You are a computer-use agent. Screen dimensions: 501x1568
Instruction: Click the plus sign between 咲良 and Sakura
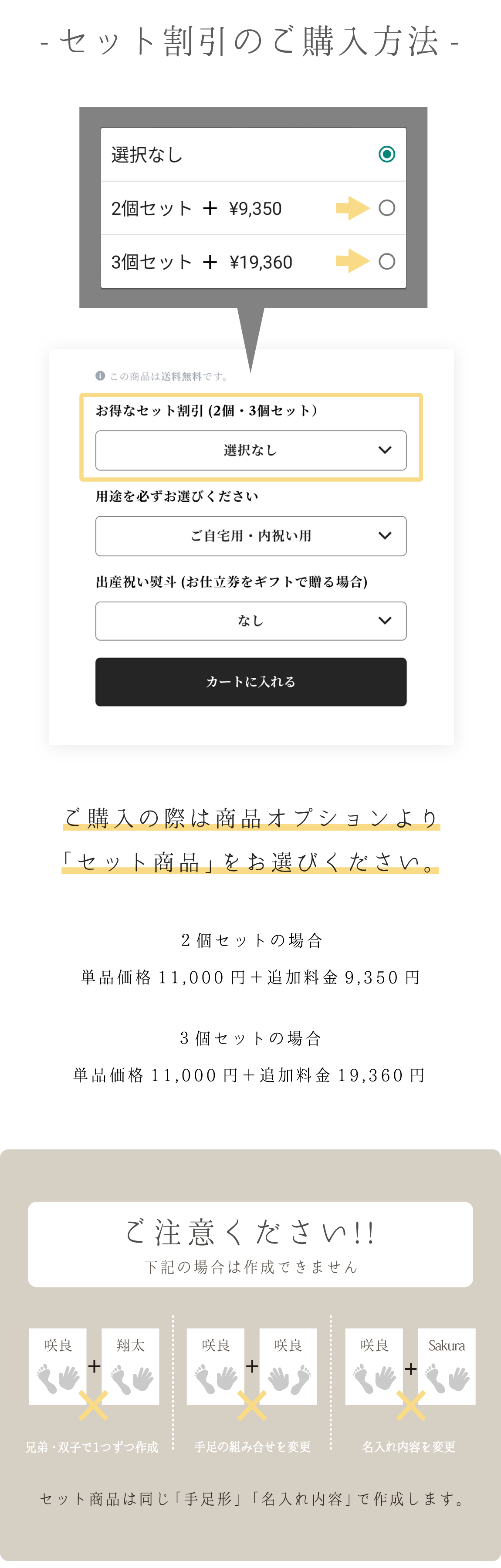411,1369
